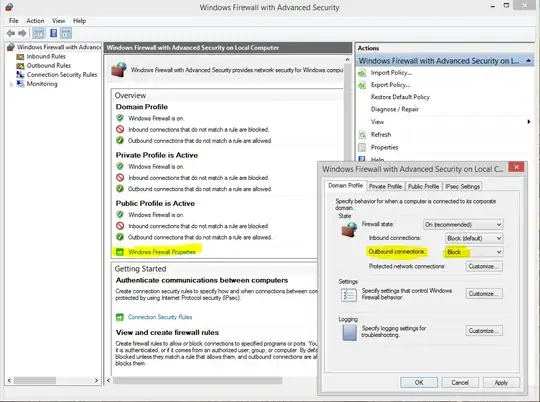Viewport: 540px width, 402px height.
Task: Open the Firewall state dropdown
Action: 463,225
